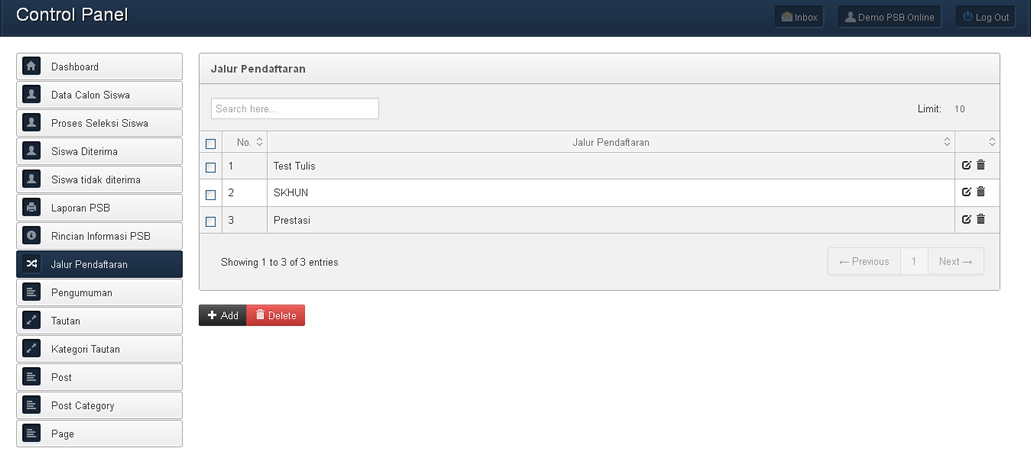Open the Page menu item
Screen dimensions: 1031x452
coord(99,434)
